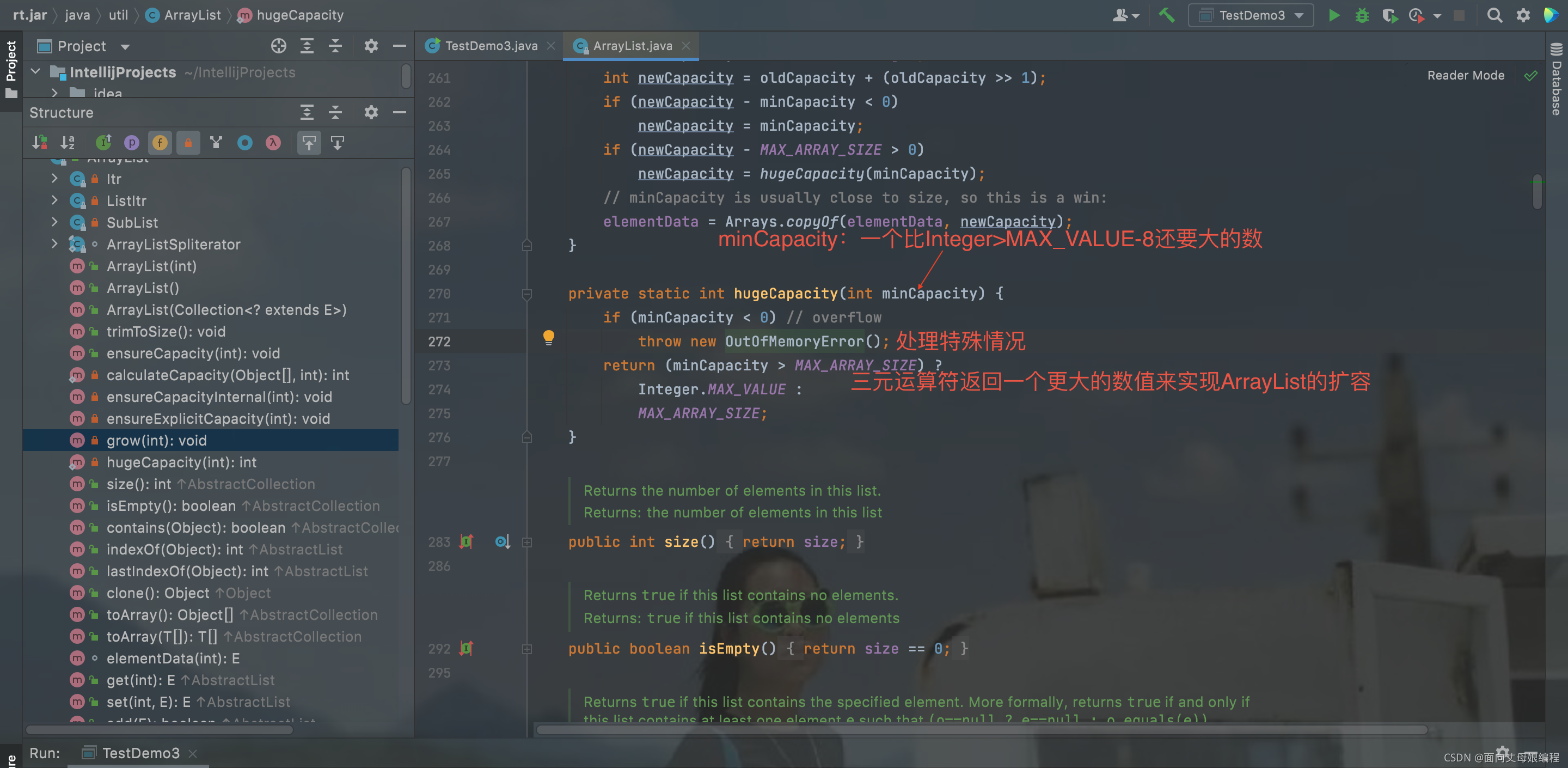Click the Reader Mode label
The width and height of the screenshot is (1568, 768).
1465,76
